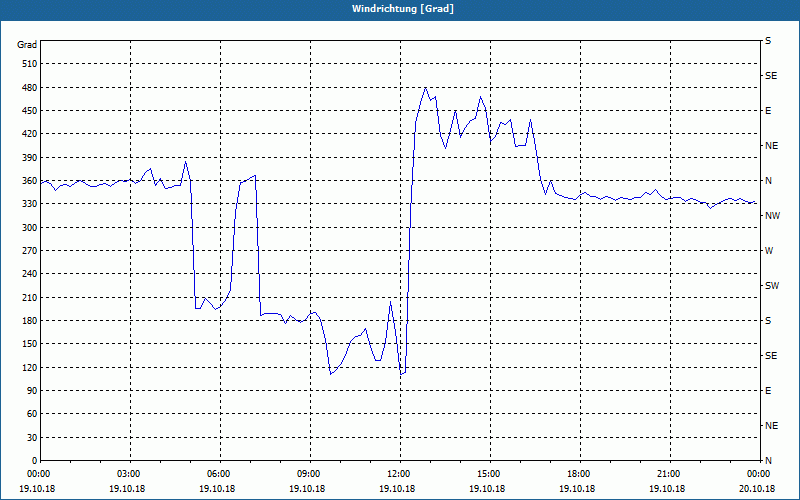800x500 pixels.
Task: Click the 09:00 time axis label
Action: pos(310,474)
